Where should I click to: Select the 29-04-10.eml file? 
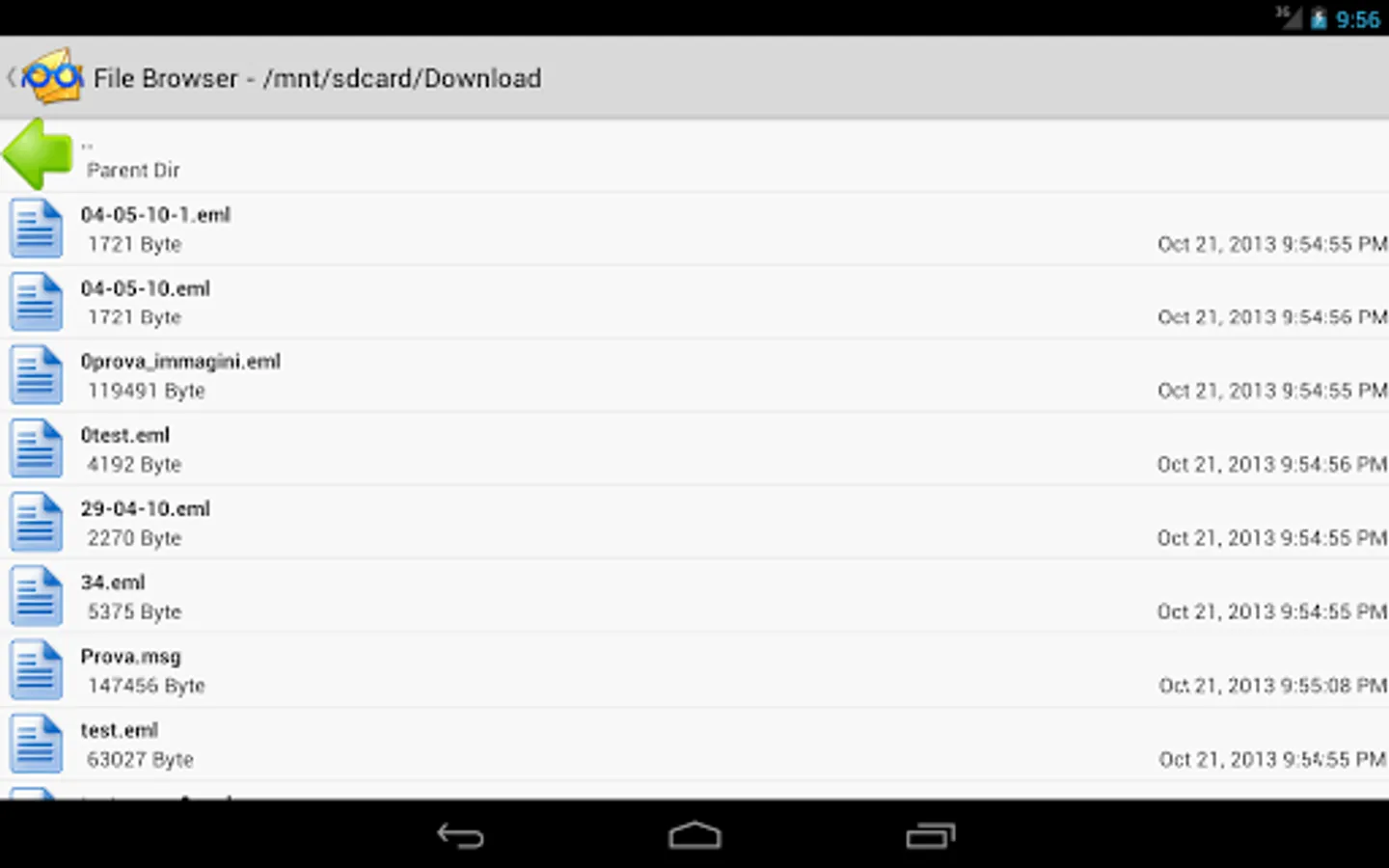tap(694, 523)
